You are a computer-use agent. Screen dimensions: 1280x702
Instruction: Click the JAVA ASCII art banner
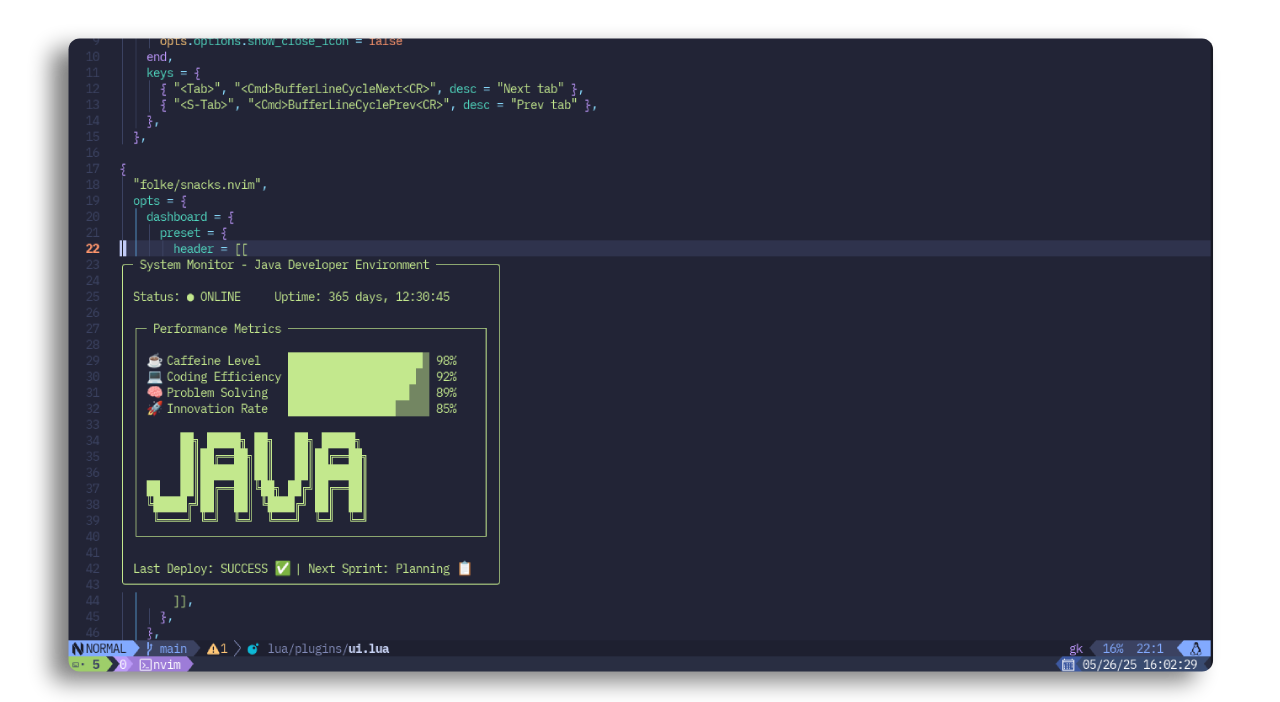[x=257, y=476]
